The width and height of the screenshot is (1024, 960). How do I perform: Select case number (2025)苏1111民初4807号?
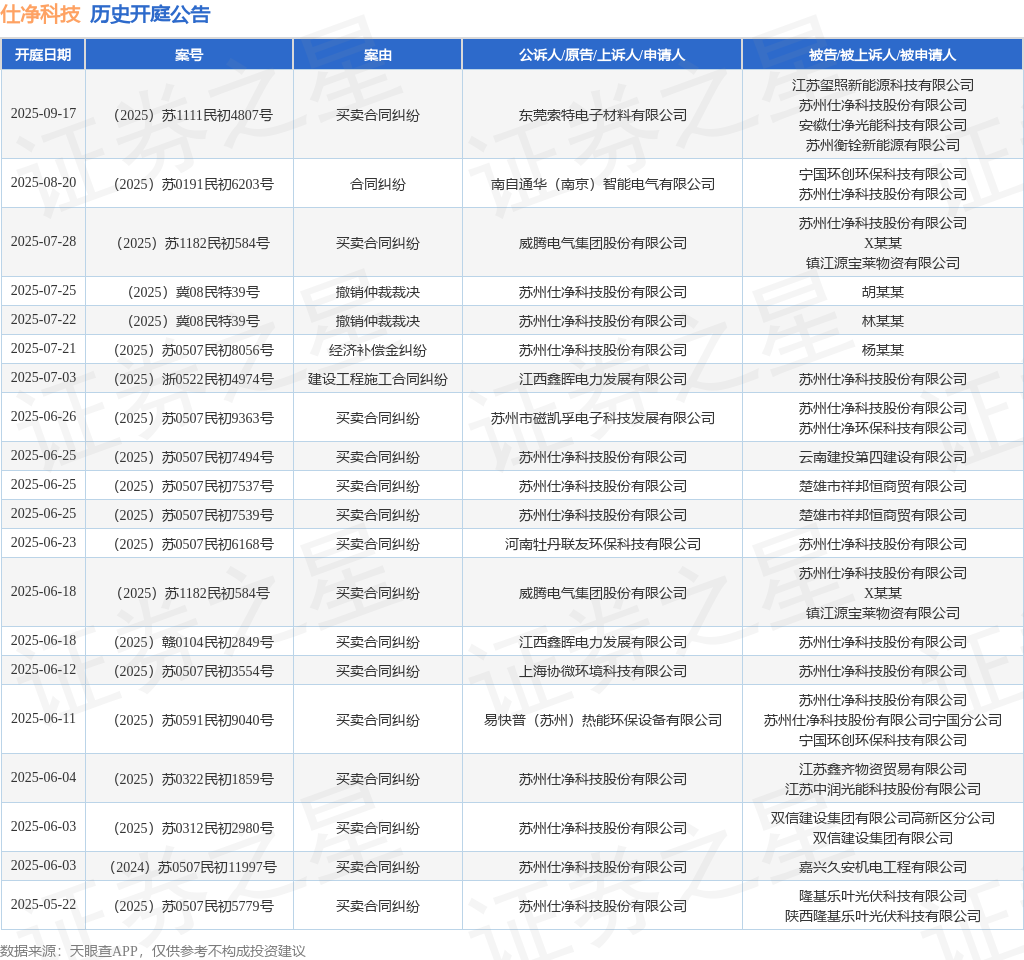tap(193, 116)
